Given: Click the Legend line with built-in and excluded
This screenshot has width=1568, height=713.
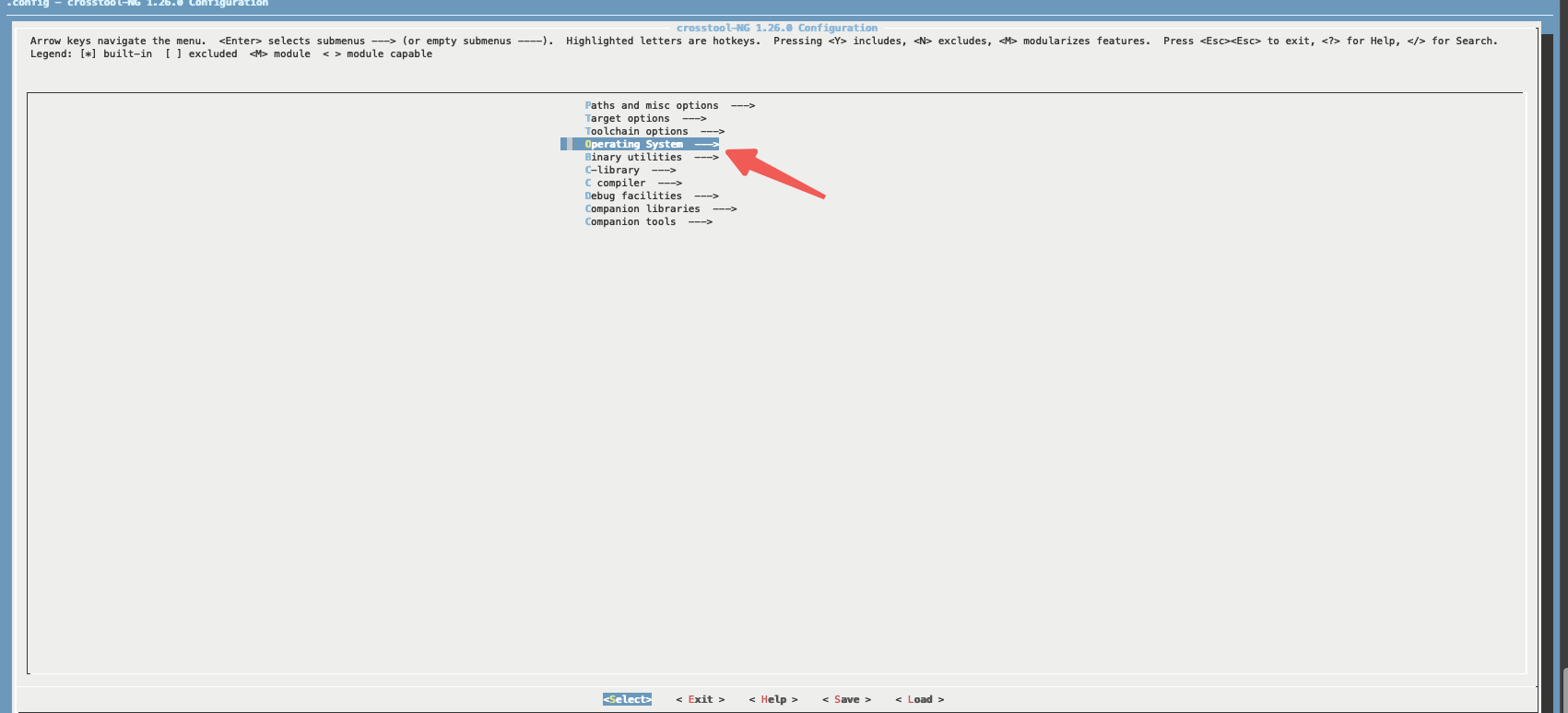Looking at the screenshot, I should click(231, 53).
